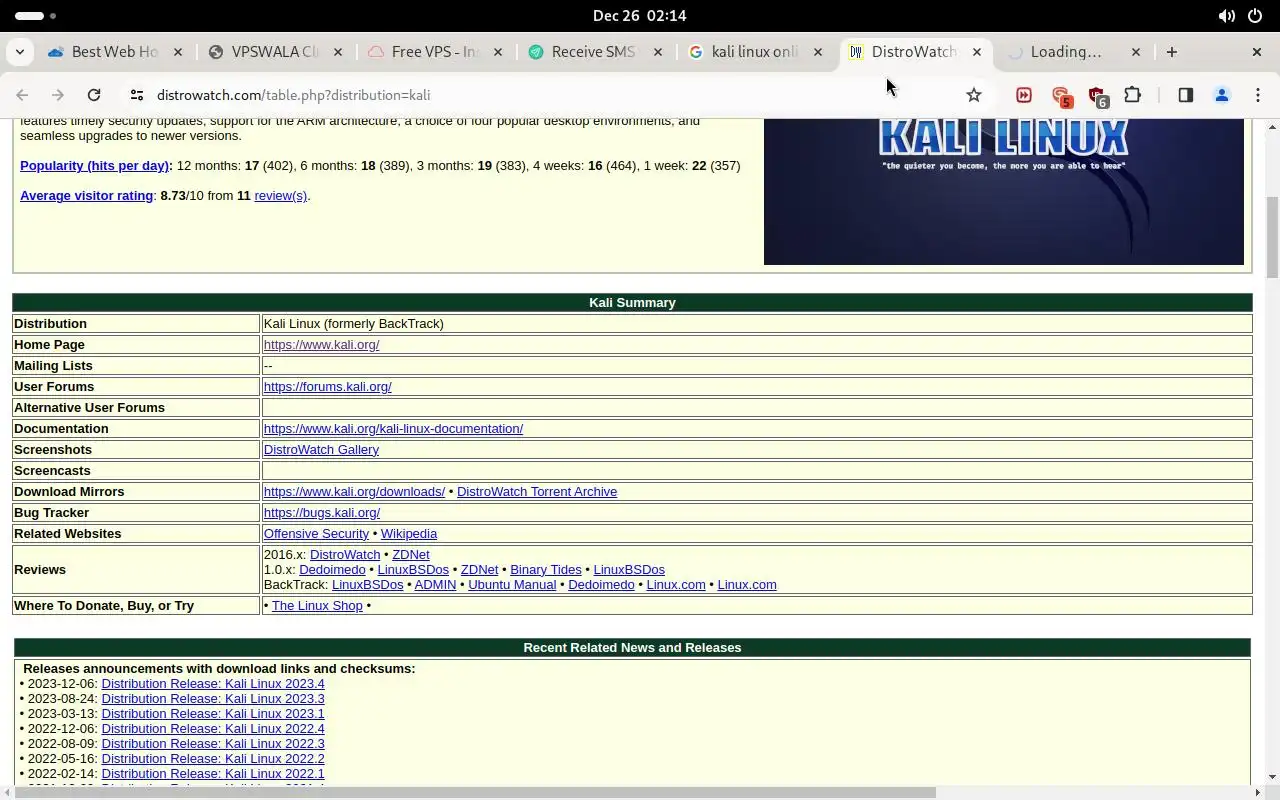Go forward to next page
The width and height of the screenshot is (1280, 800).
58,95
